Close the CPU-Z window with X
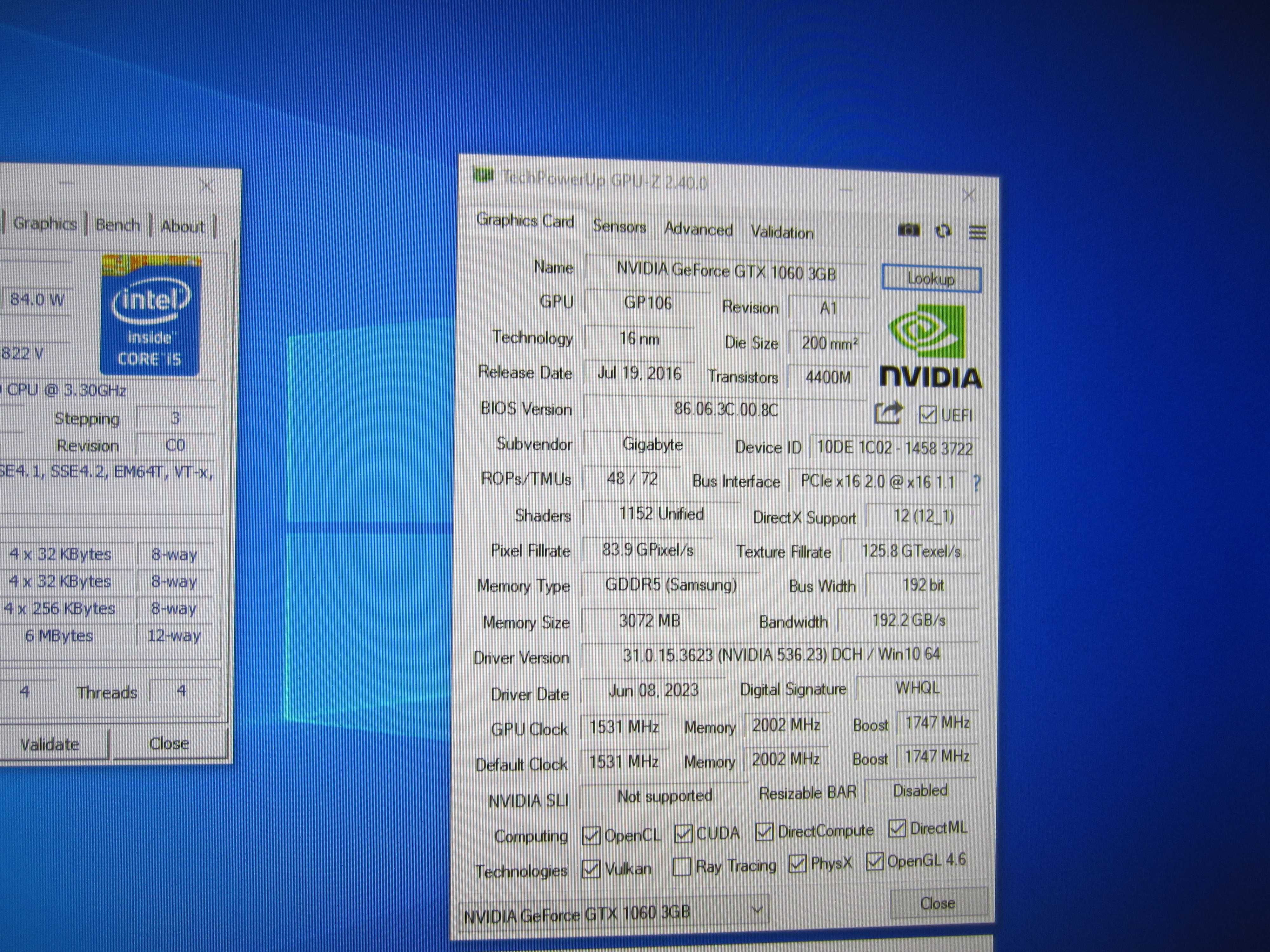The height and width of the screenshot is (952, 1270). pyautogui.click(x=207, y=186)
